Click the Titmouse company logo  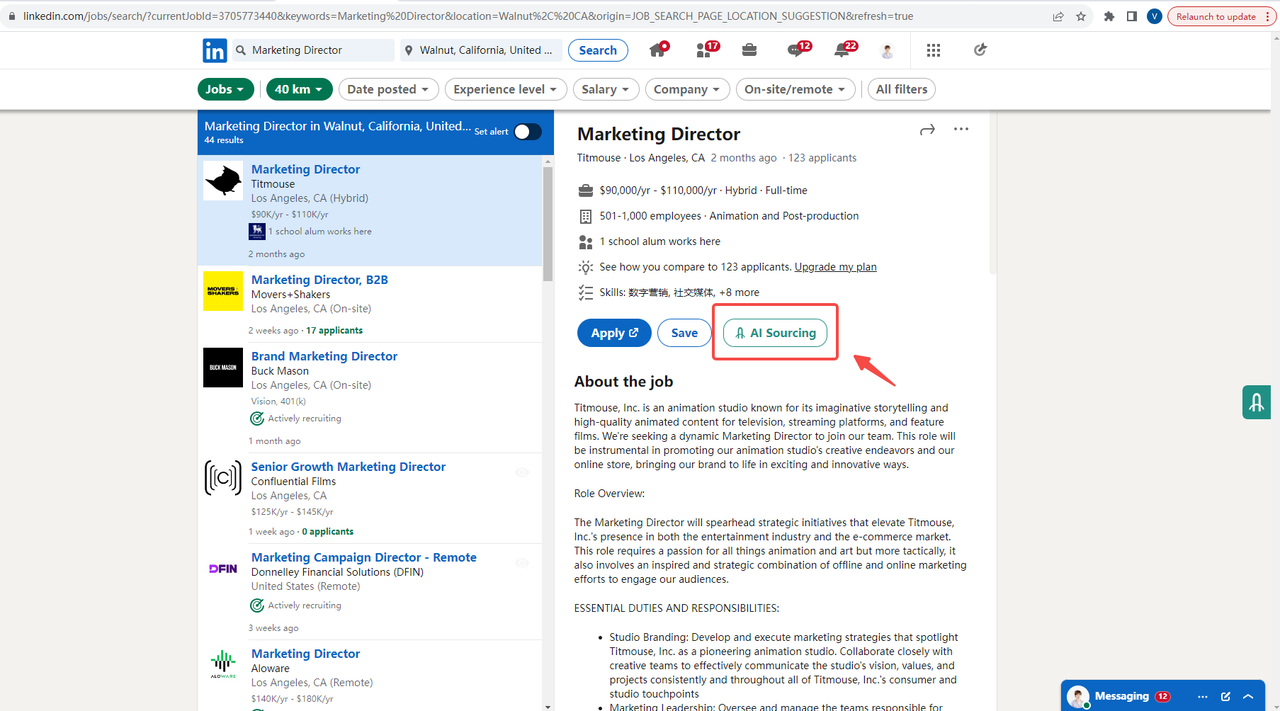coord(223,181)
